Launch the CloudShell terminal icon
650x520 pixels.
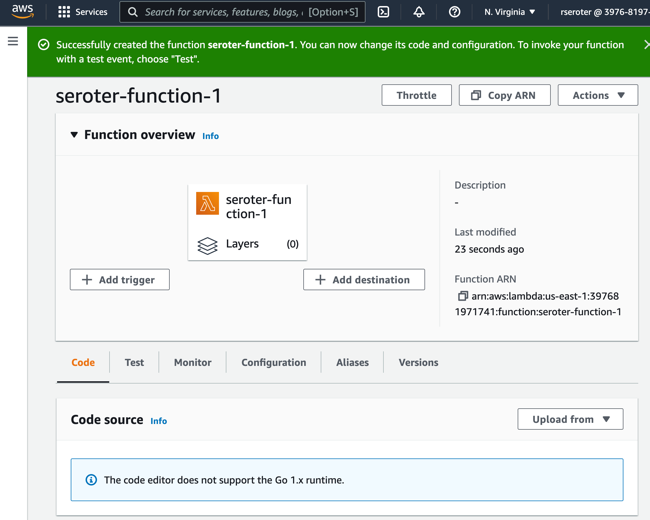(x=383, y=12)
